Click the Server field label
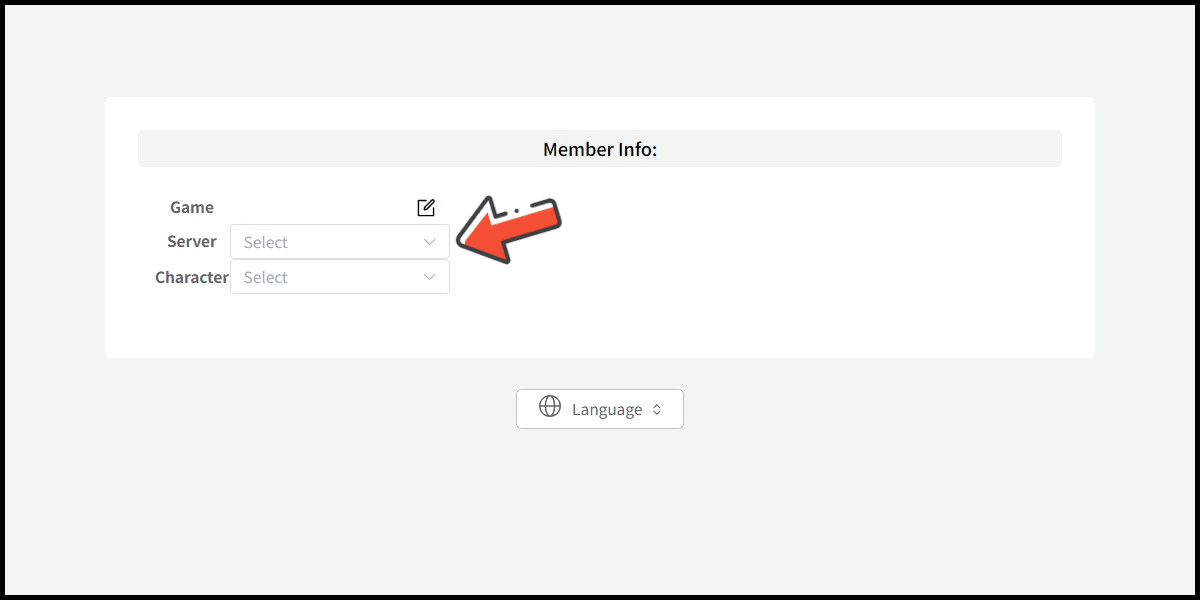1200x600 pixels. (192, 242)
